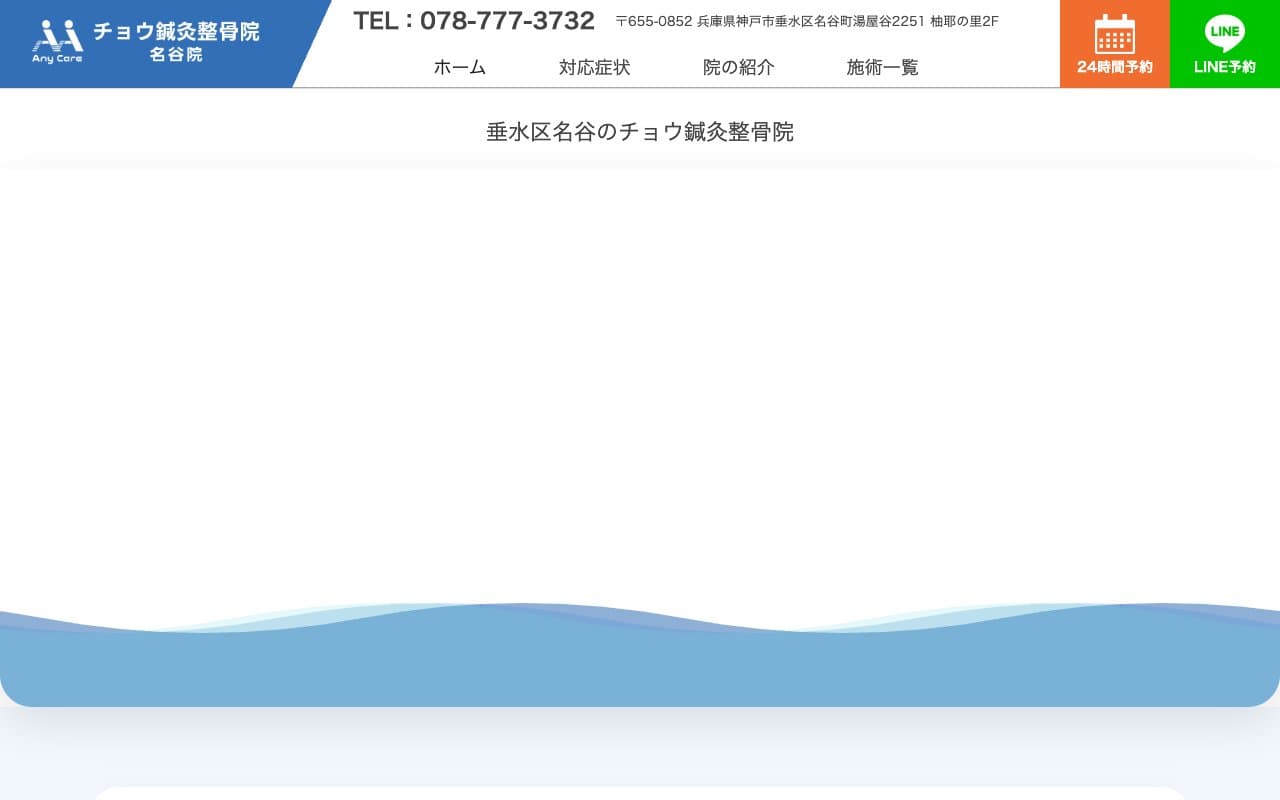
Task: Click the 名谷院 branch name under the title
Action: pos(176,55)
